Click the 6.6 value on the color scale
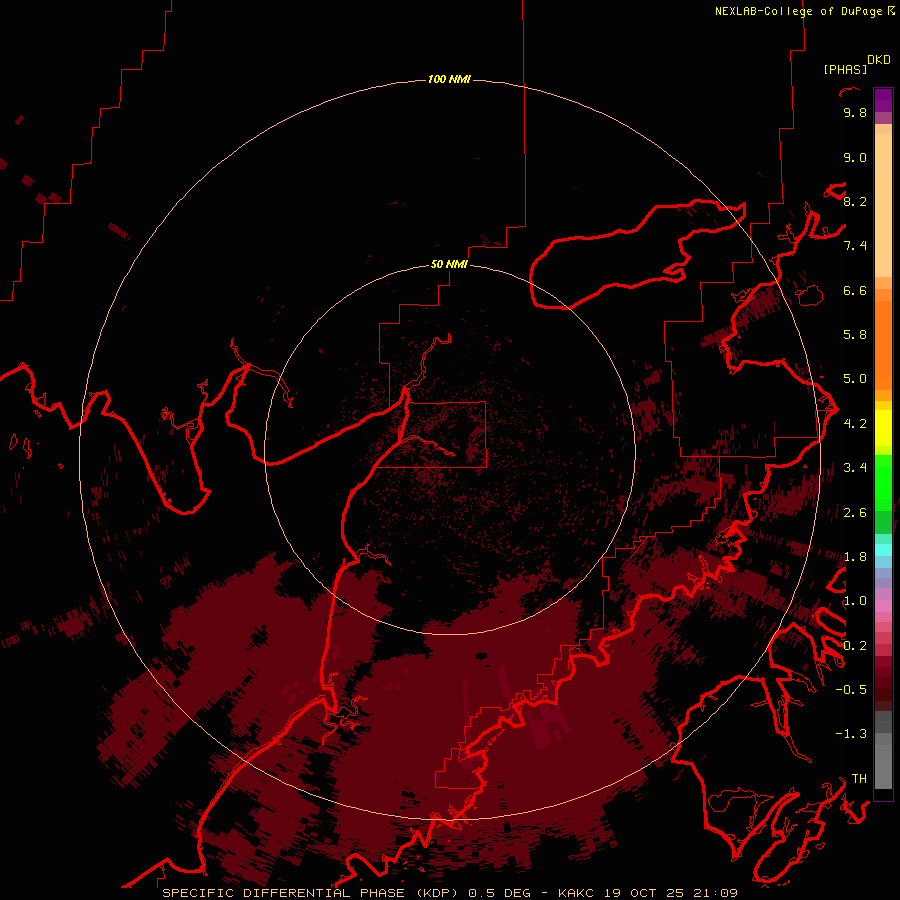This screenshot has height=900, width=900. pos(855,290)
